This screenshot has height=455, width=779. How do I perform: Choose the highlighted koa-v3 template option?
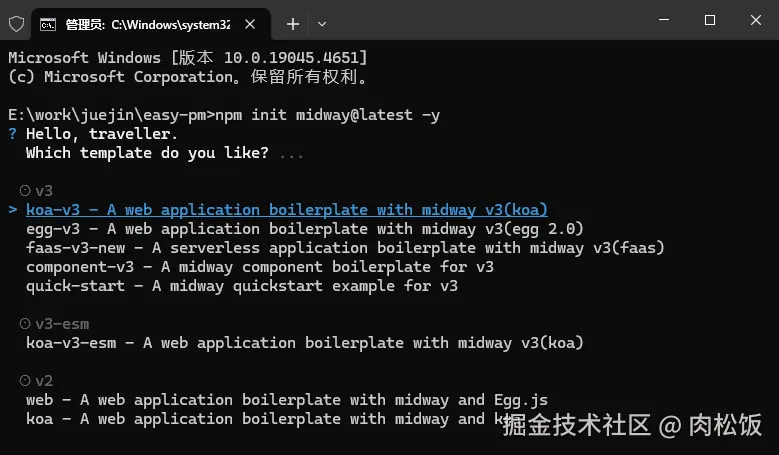click(287, 210)
